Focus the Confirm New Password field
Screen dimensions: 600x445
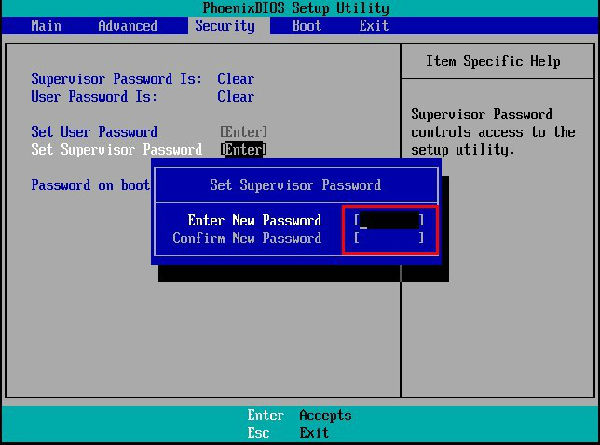pos(389,238)
